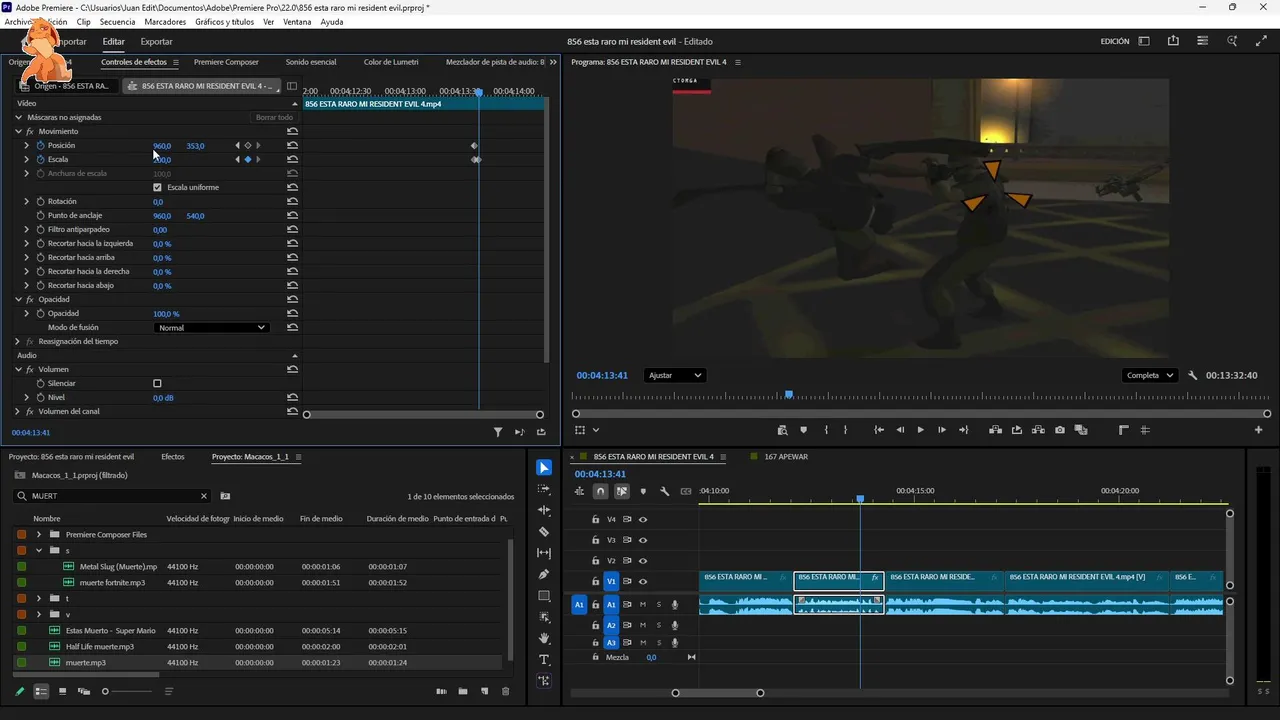Select the Hand tool
The image size is (1280, 720).
pos(544,638)
